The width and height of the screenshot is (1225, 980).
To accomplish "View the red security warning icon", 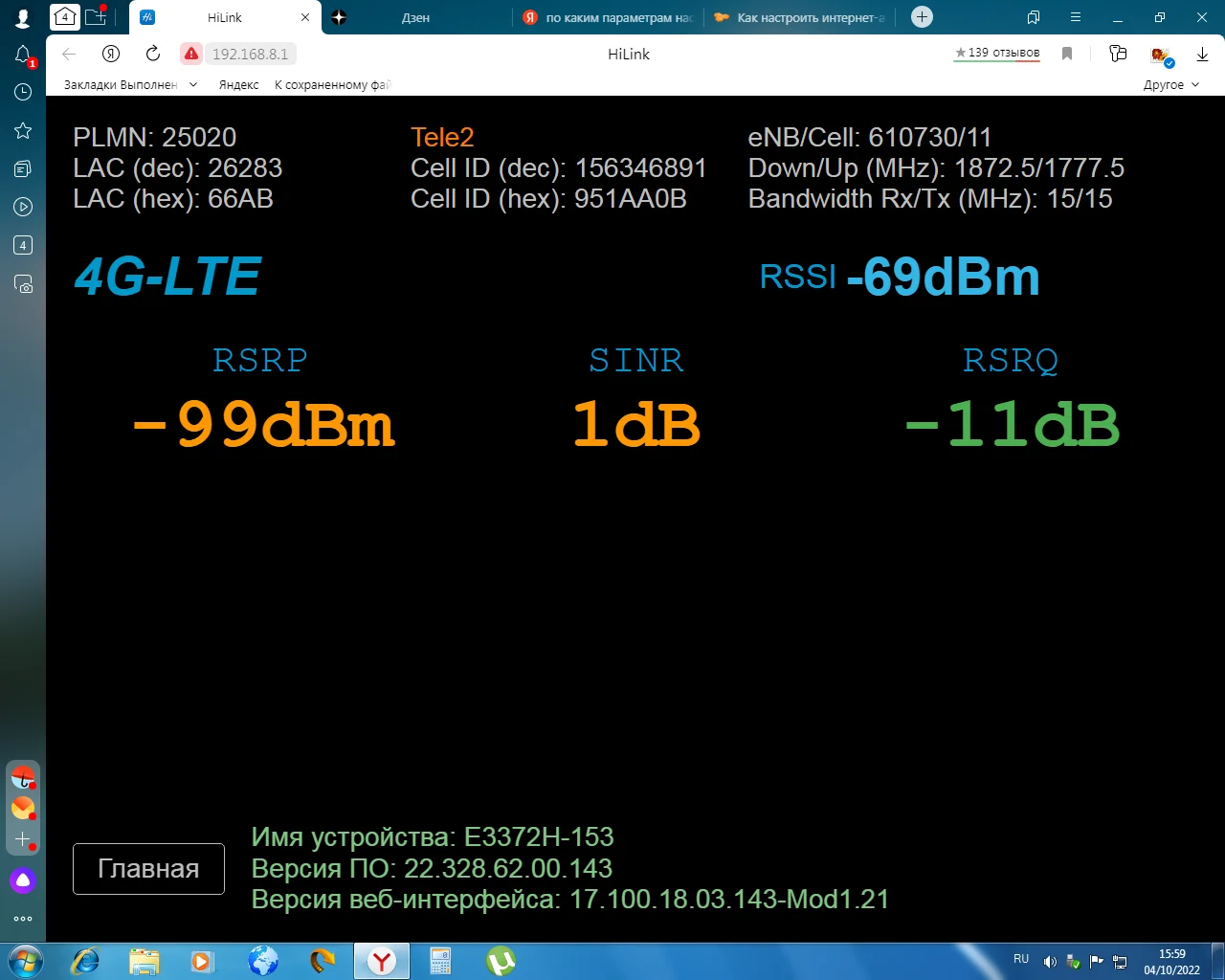I will tap(191, 54).
